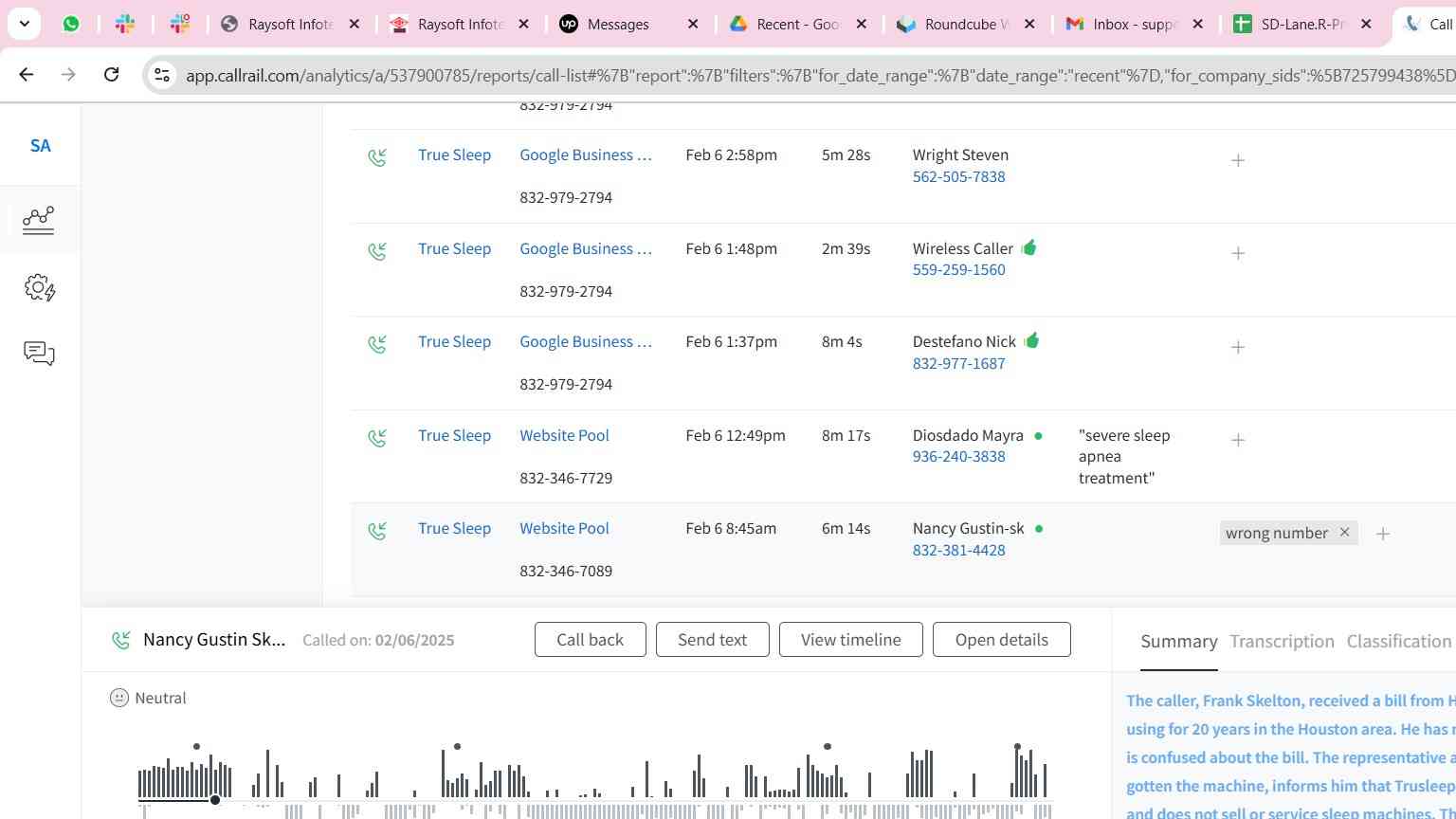
Task: Switch to the first Slack browser tab
Action: [x=125, y=24]
